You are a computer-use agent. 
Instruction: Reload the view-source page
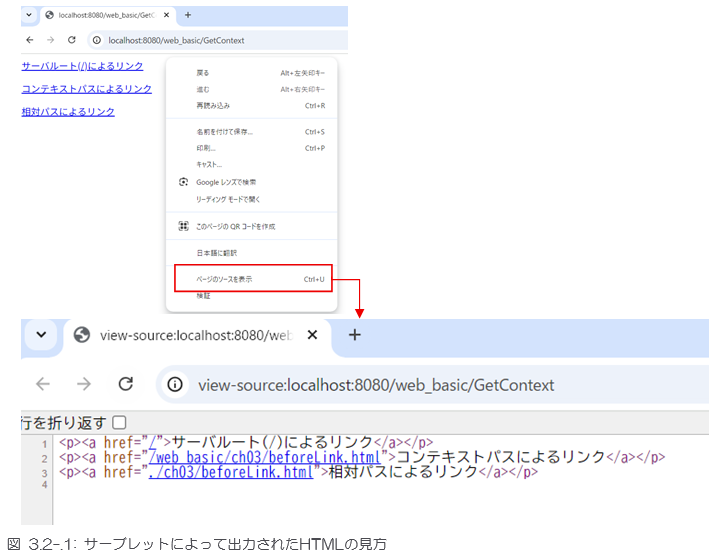[126, 385]
